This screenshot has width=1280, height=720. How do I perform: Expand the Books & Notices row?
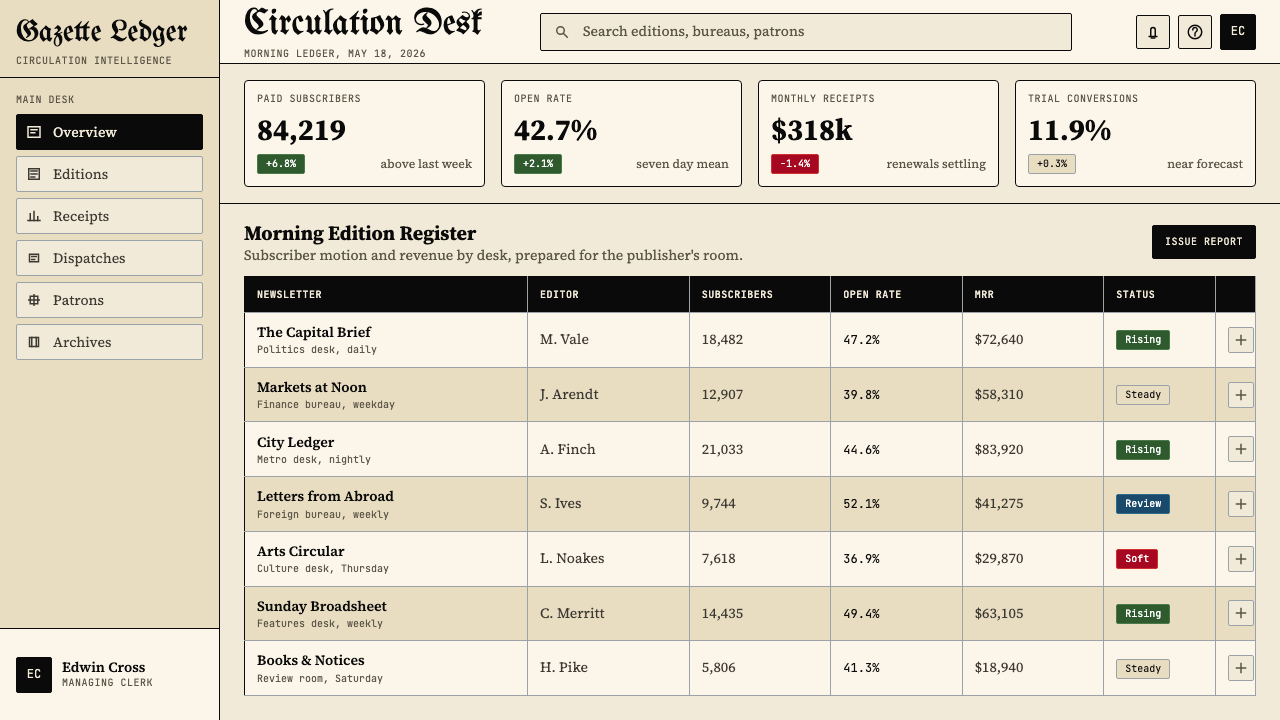point(1241,668)
